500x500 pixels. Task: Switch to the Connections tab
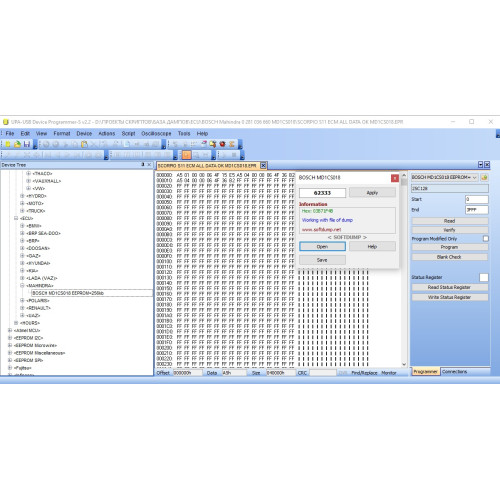pos(455,372)
